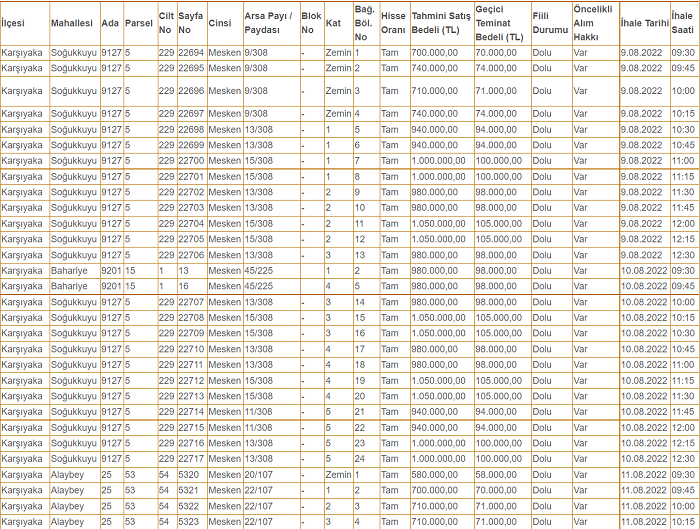Select the Sayfa No column header

190,22
